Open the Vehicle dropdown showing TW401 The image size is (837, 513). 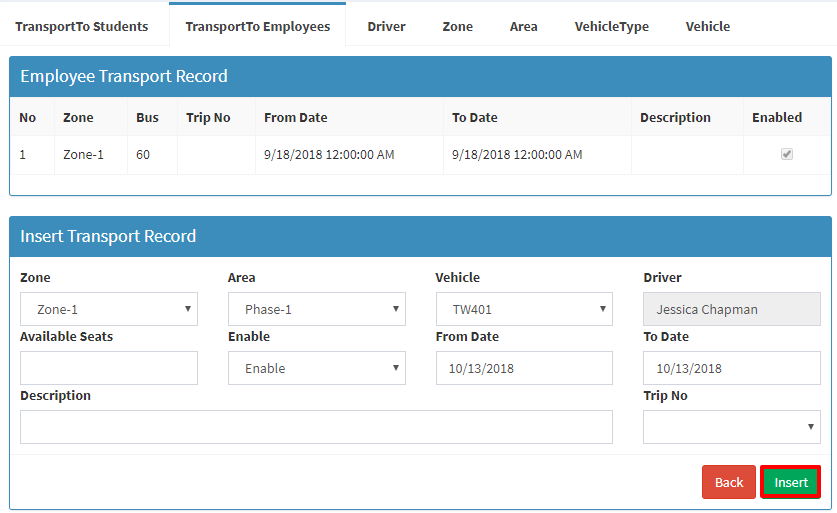[524, 309]
